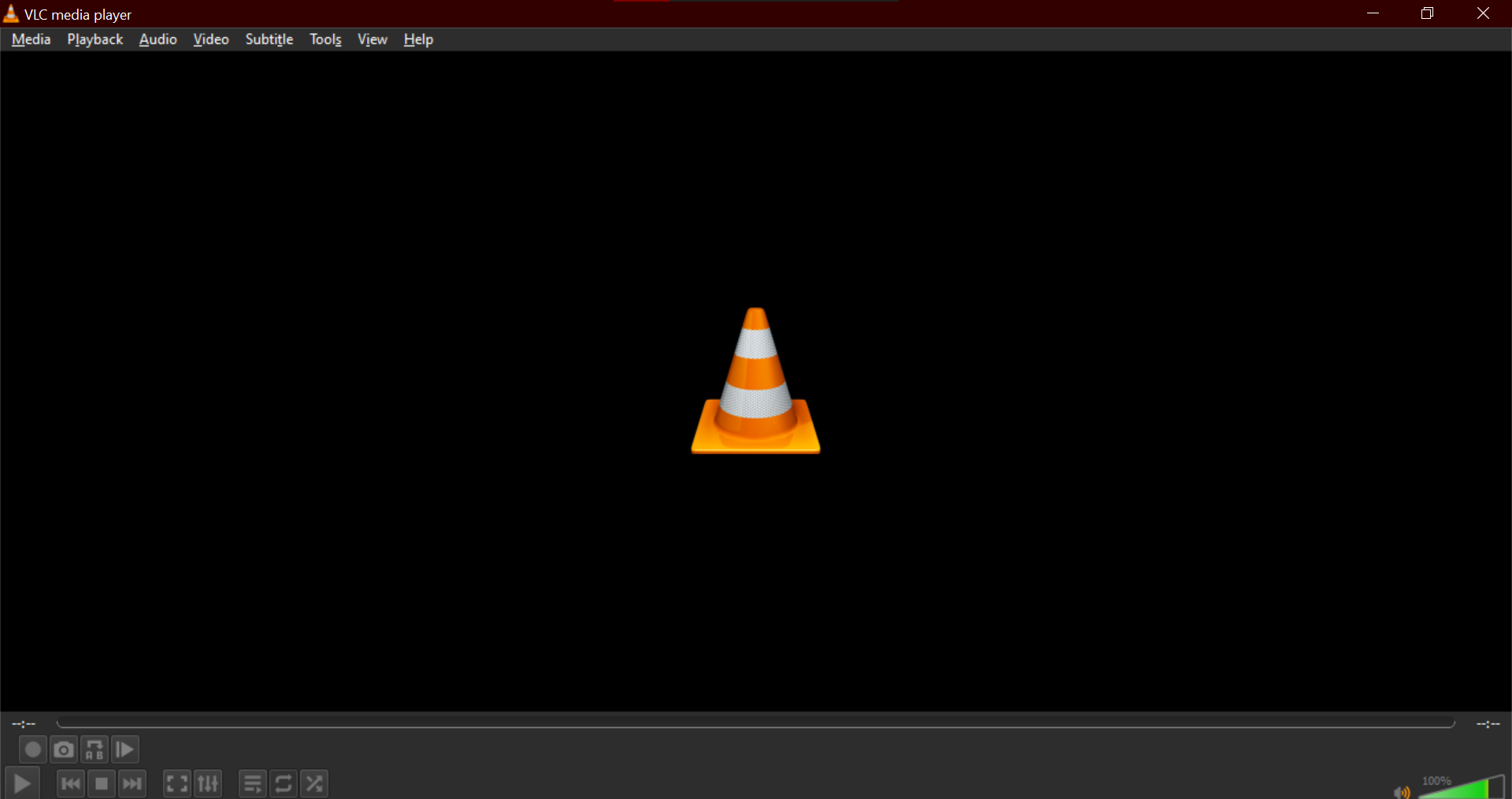
Task: Show extended settings and effects
Action: (208, 783)
